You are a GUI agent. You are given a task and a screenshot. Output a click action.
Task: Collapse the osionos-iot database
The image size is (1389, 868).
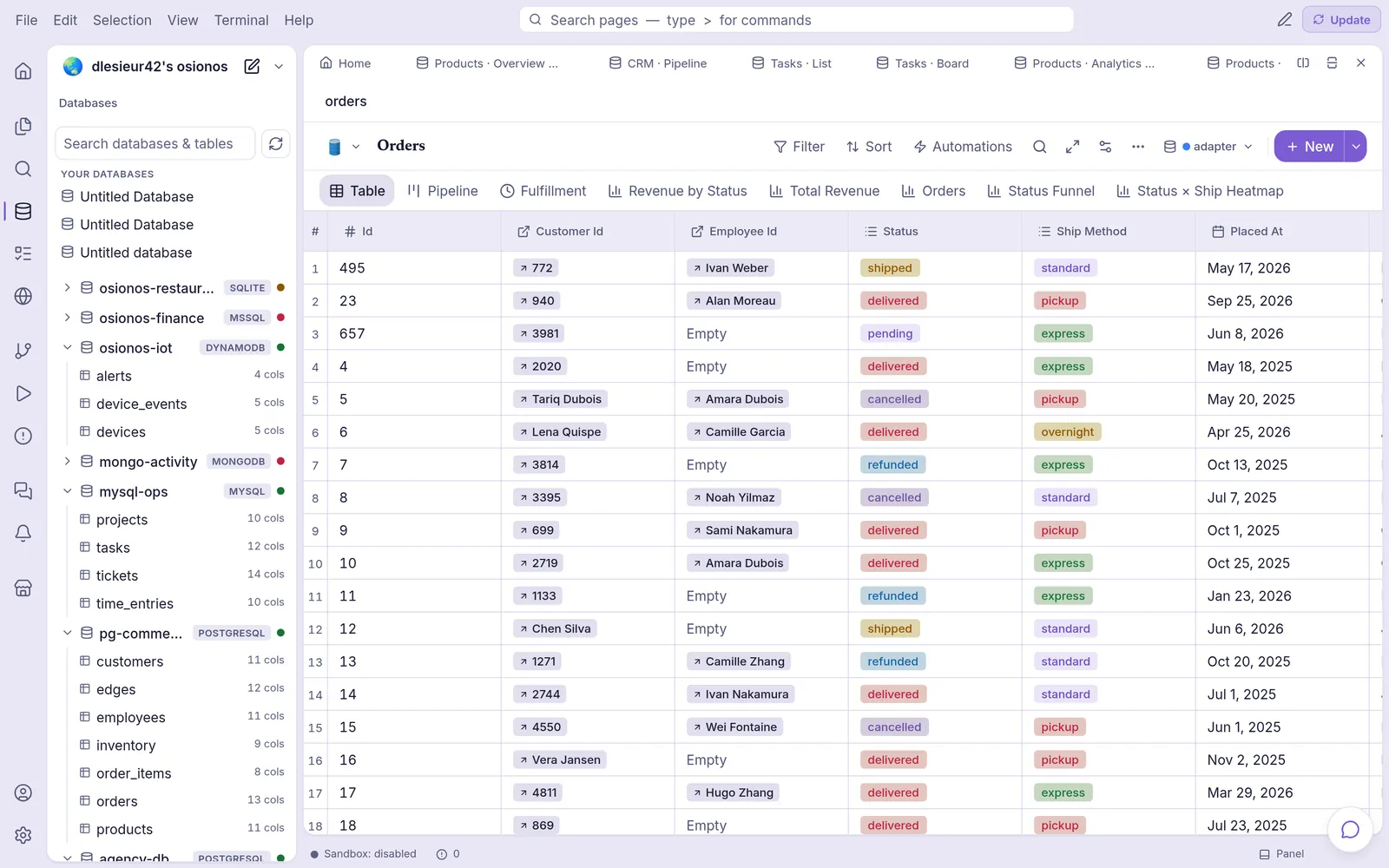coord(67,347)
